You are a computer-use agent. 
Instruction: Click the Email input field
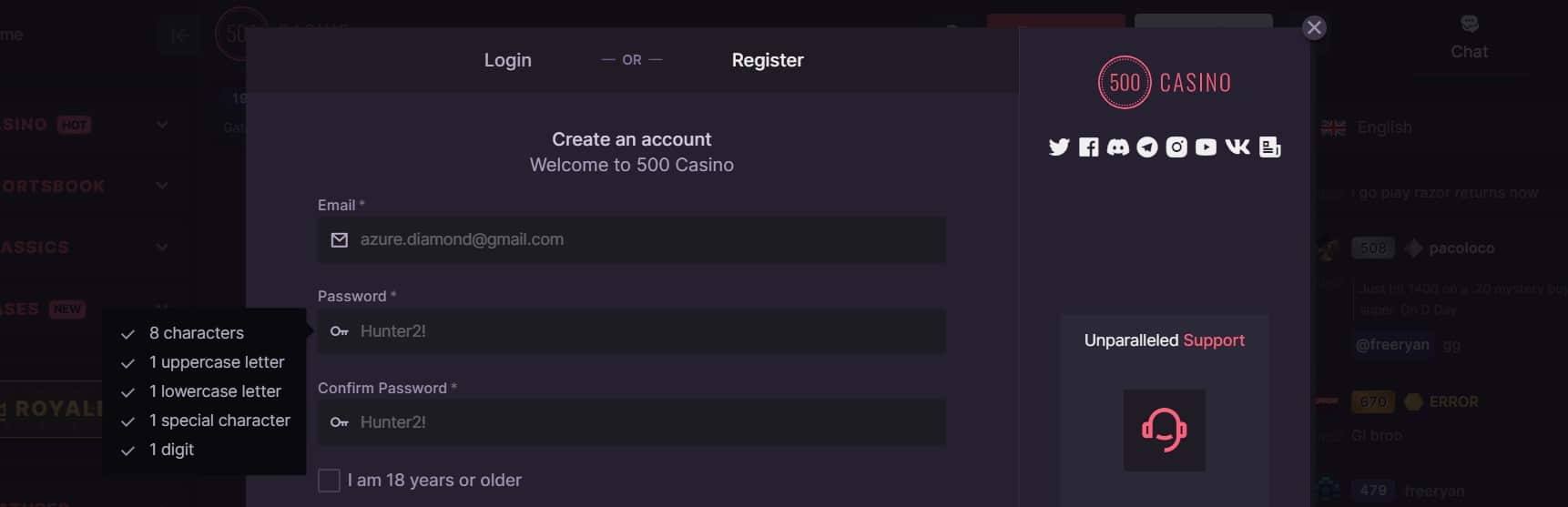(631, 240)
